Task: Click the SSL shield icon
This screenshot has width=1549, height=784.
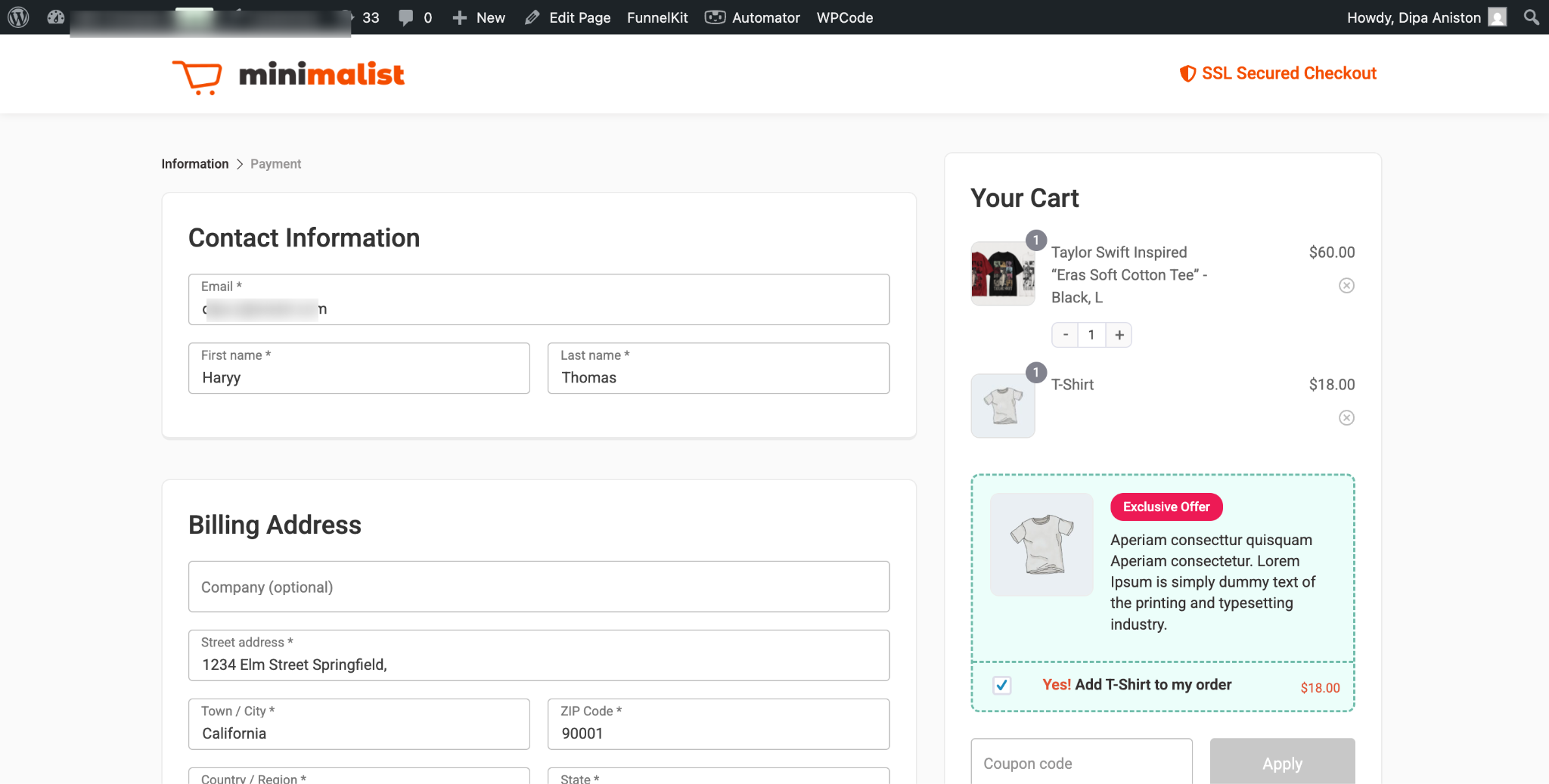Action: (x=1187, y=73)
